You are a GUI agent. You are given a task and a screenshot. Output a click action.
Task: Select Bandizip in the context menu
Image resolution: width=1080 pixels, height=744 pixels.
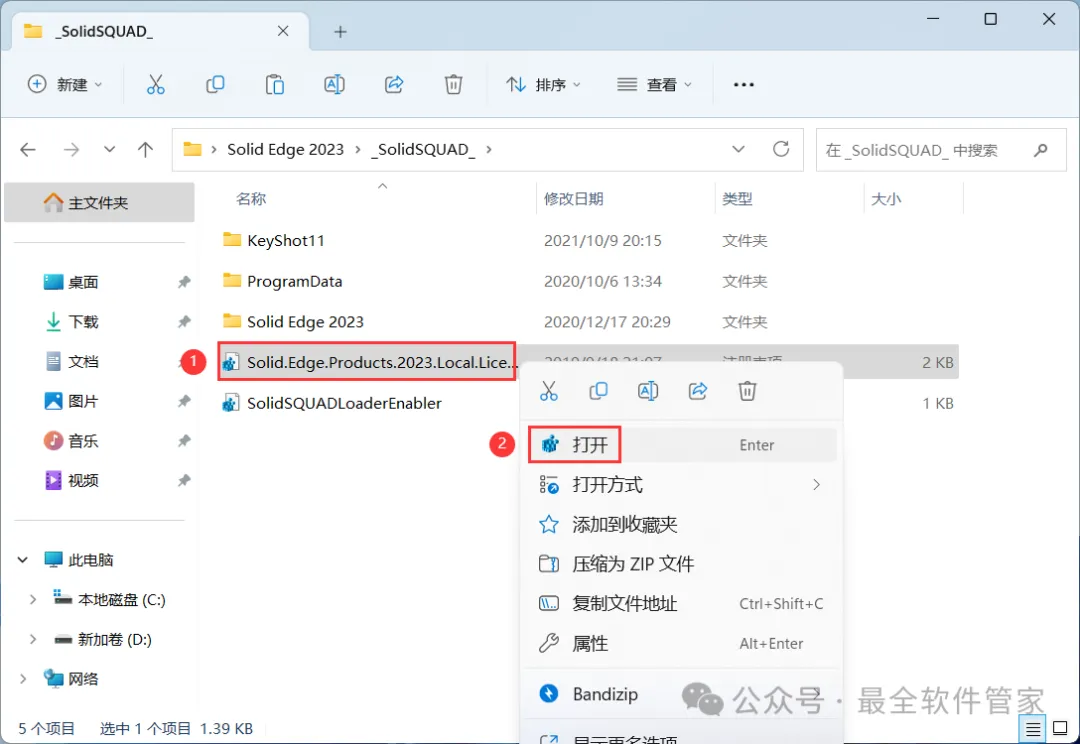click(683, 694)
